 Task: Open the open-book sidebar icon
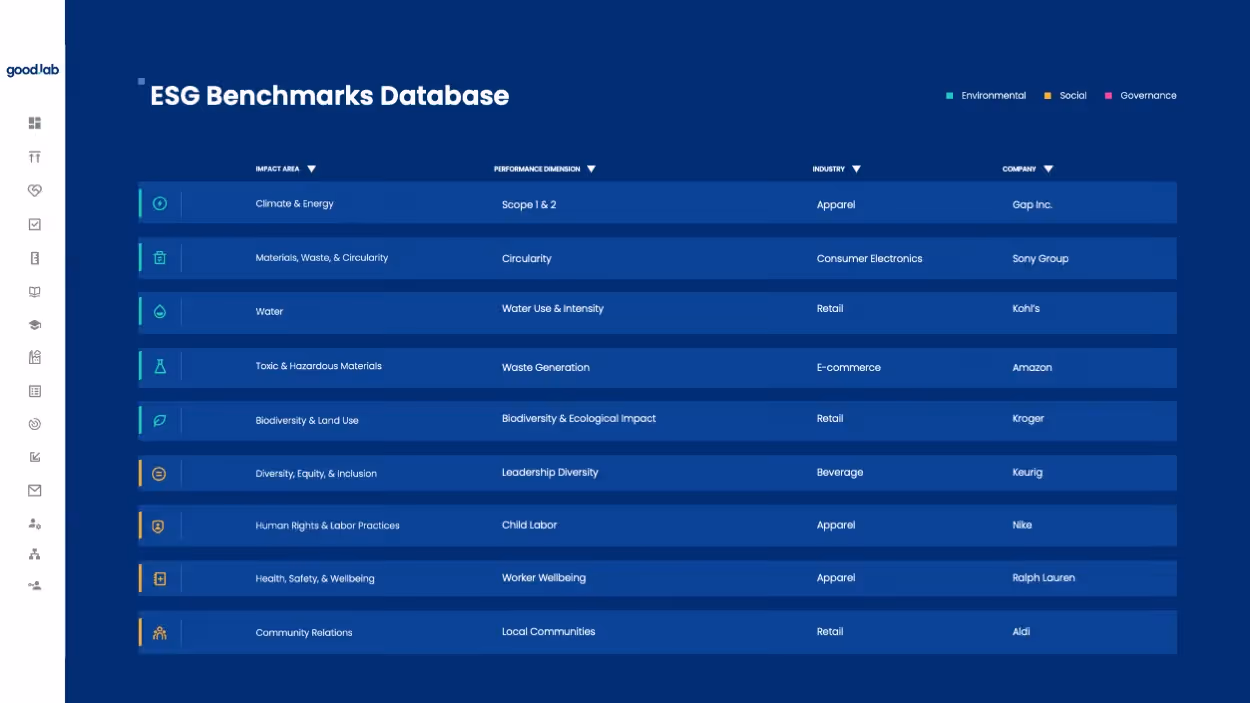tap(35, 292)
